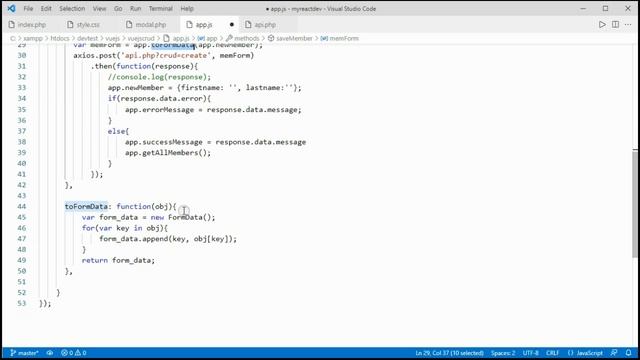The height and width of the screenshot is (360, 640).
Task: Click line number 44 in the gutter
Action: [x=22, y=207]
